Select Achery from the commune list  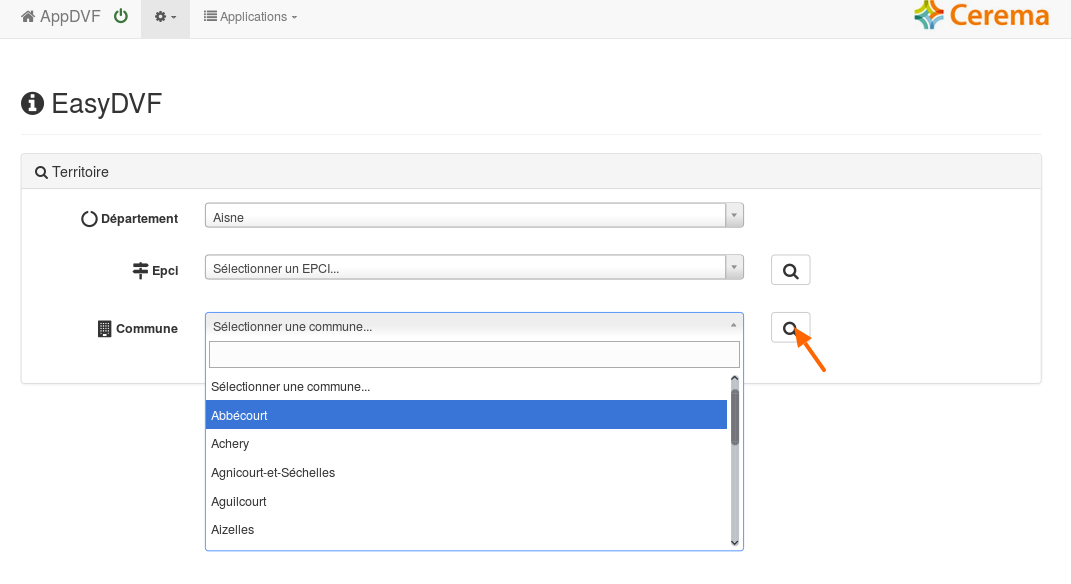click(x=466, y=444)
